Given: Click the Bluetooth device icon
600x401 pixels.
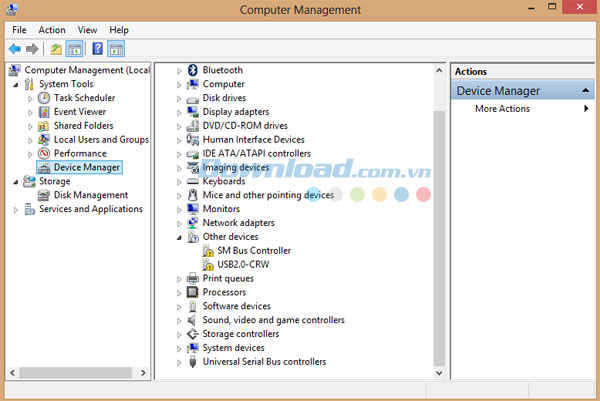Looking at the screenshot, I should pos(193,70).
